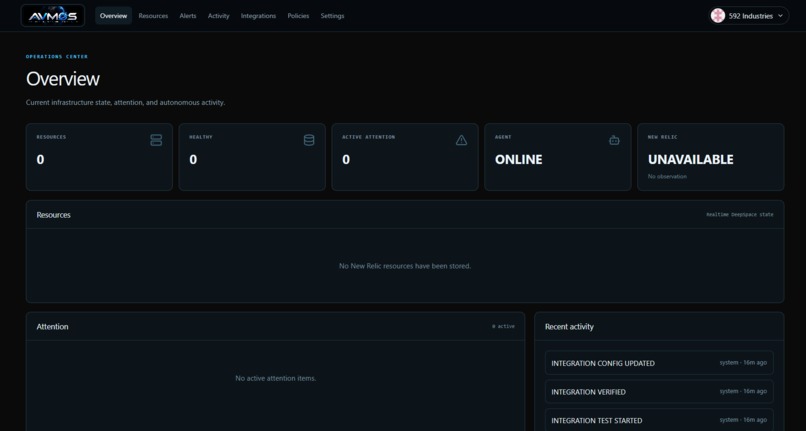Click the Resources count value 0
Screen dimensions: 806x431
pyautogui.click(x=40, y=159)
